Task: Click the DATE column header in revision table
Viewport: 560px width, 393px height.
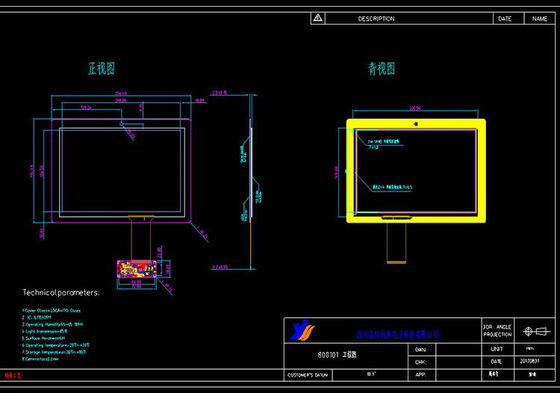Action: click(x=505, y=19)
